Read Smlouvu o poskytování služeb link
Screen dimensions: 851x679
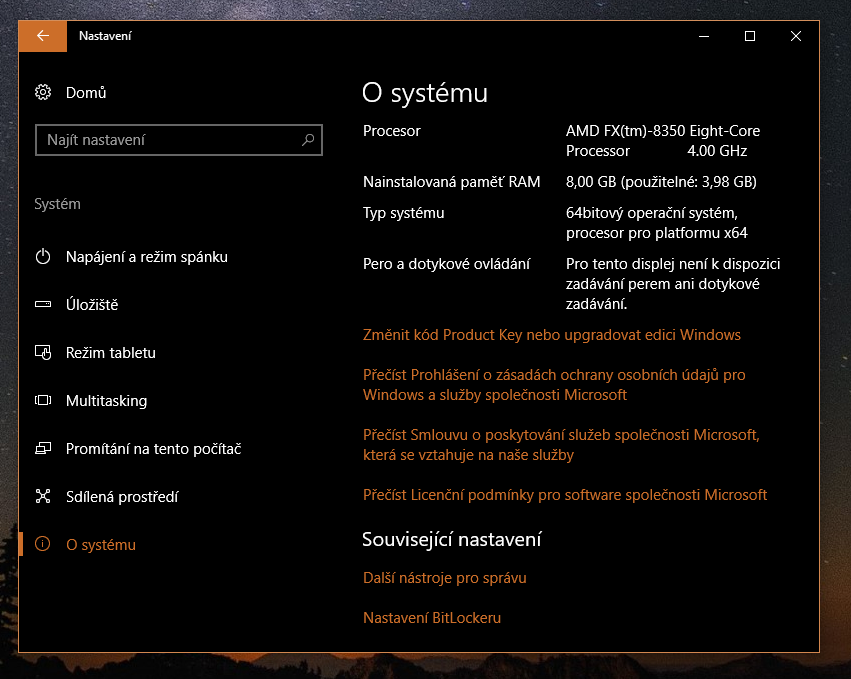point(561,445)
